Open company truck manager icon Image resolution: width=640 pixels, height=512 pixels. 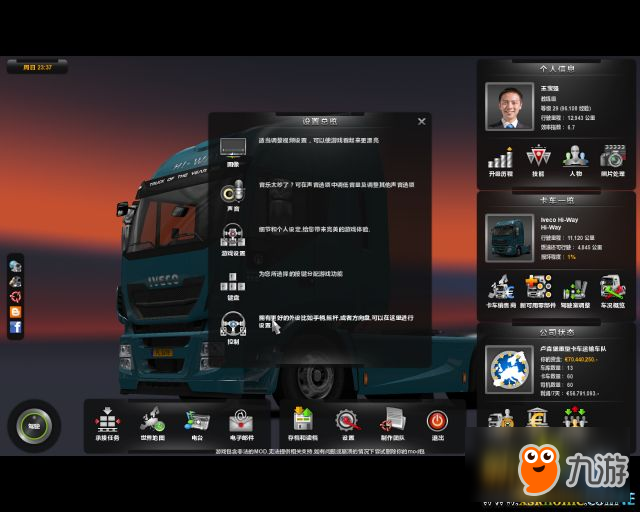501,417
